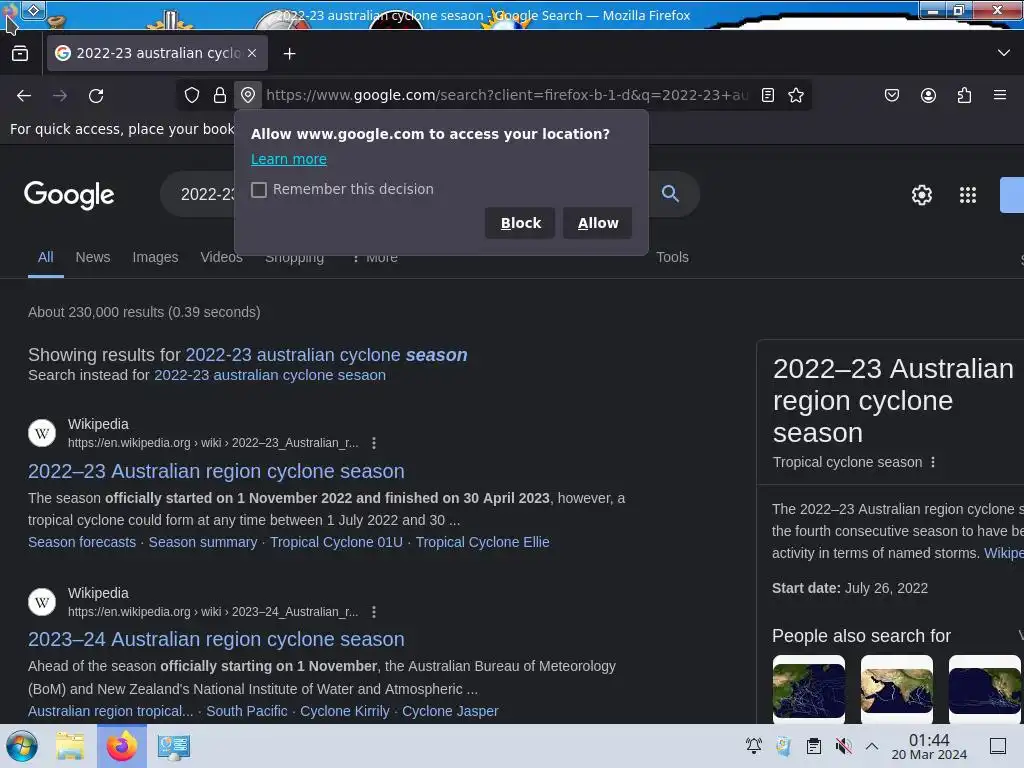Screen dimensions: 1024x768
Task: Open the Season forecasts sitelink
Action: pos(82,542)
